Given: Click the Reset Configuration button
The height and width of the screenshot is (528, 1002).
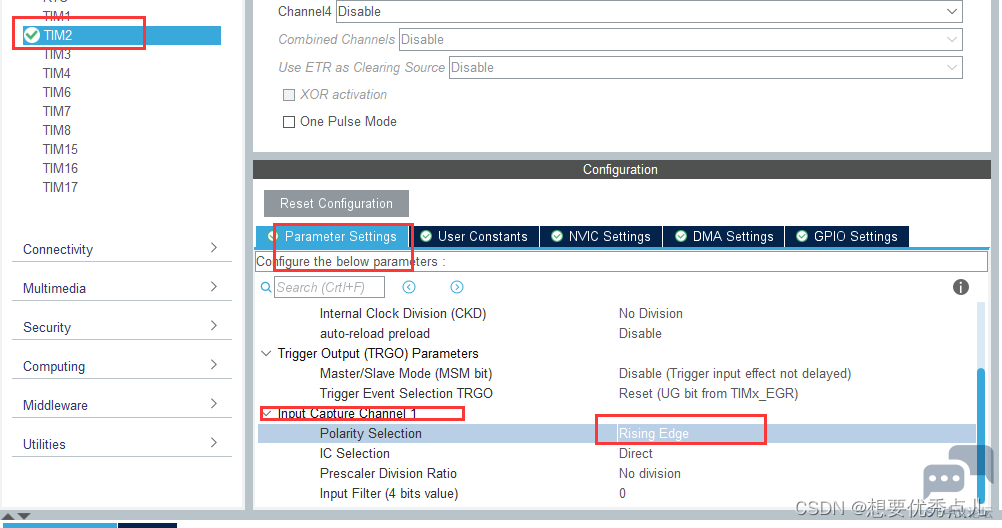Looking at the screenshot, I should 336,203.
